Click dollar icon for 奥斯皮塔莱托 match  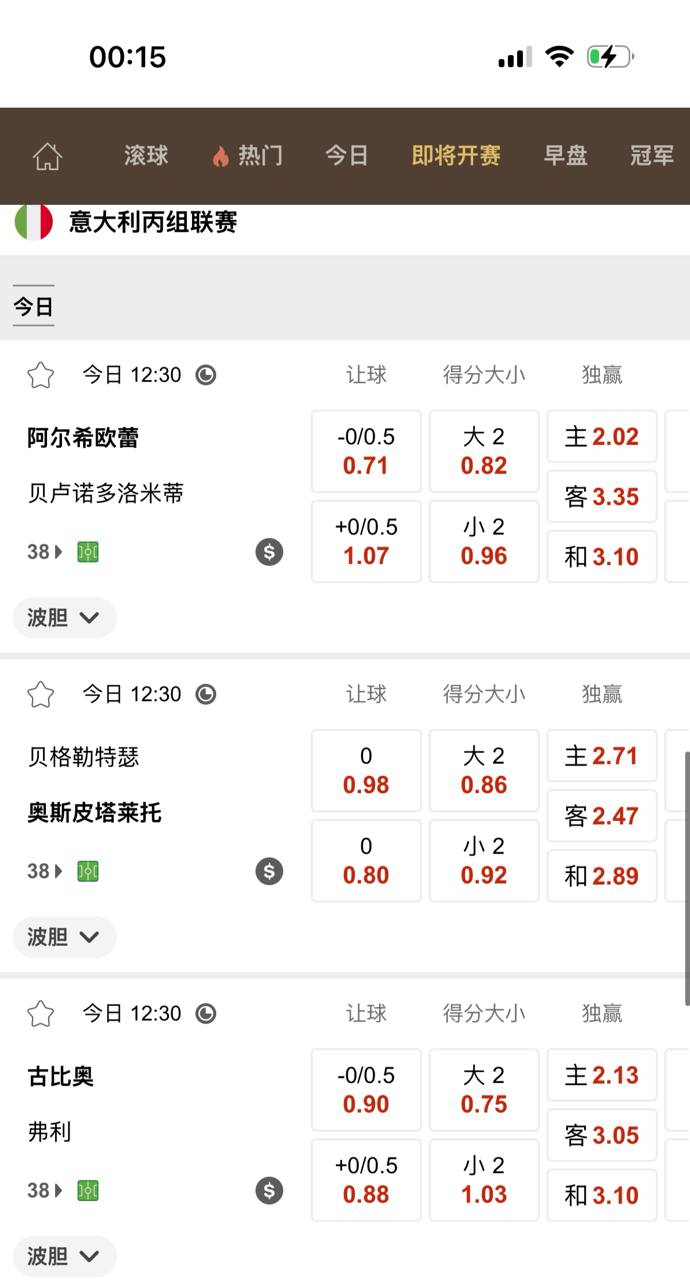pyautogui.click(x=269, y=871)
